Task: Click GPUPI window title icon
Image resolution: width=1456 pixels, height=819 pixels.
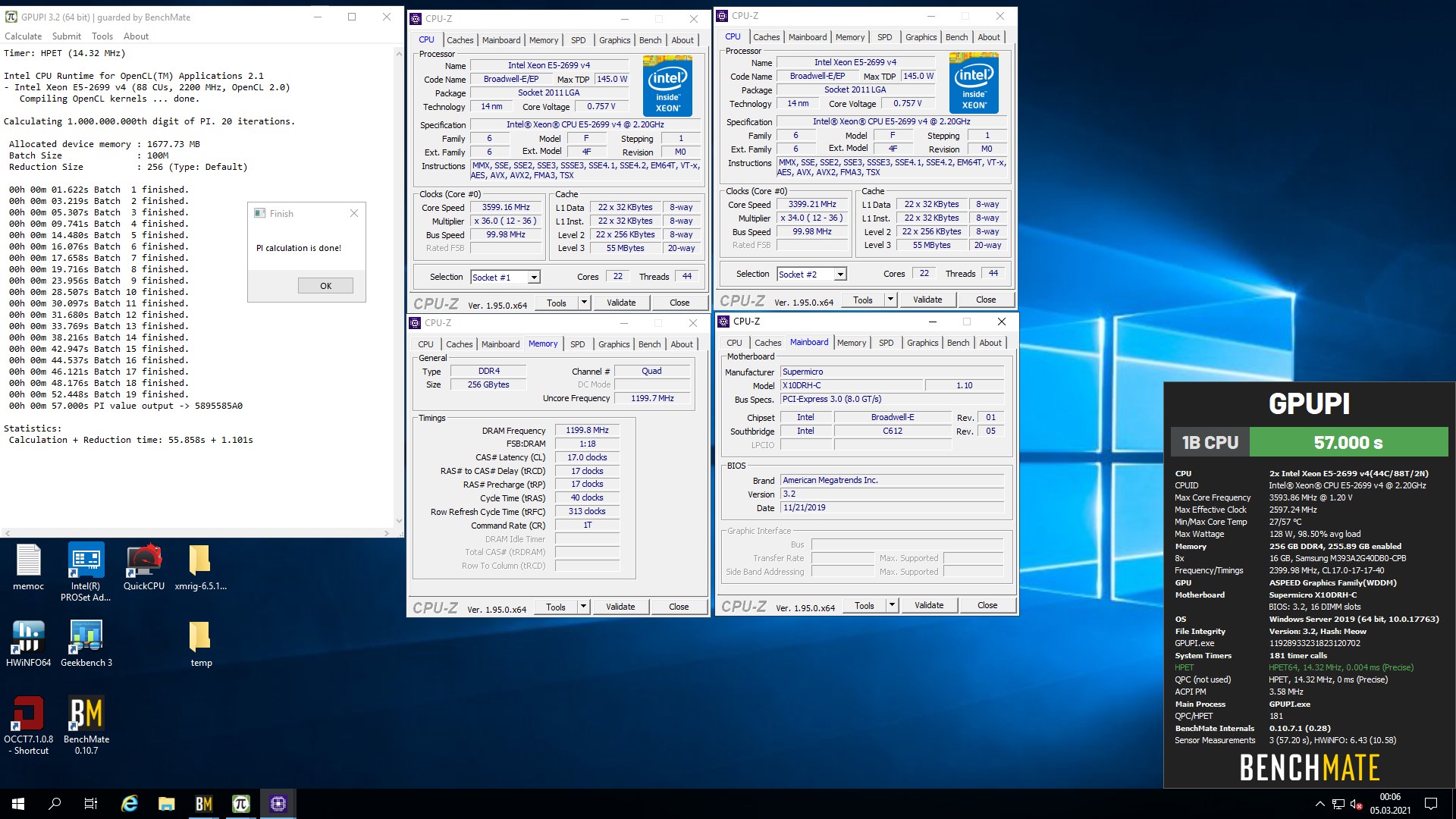Action: [11, 17]
